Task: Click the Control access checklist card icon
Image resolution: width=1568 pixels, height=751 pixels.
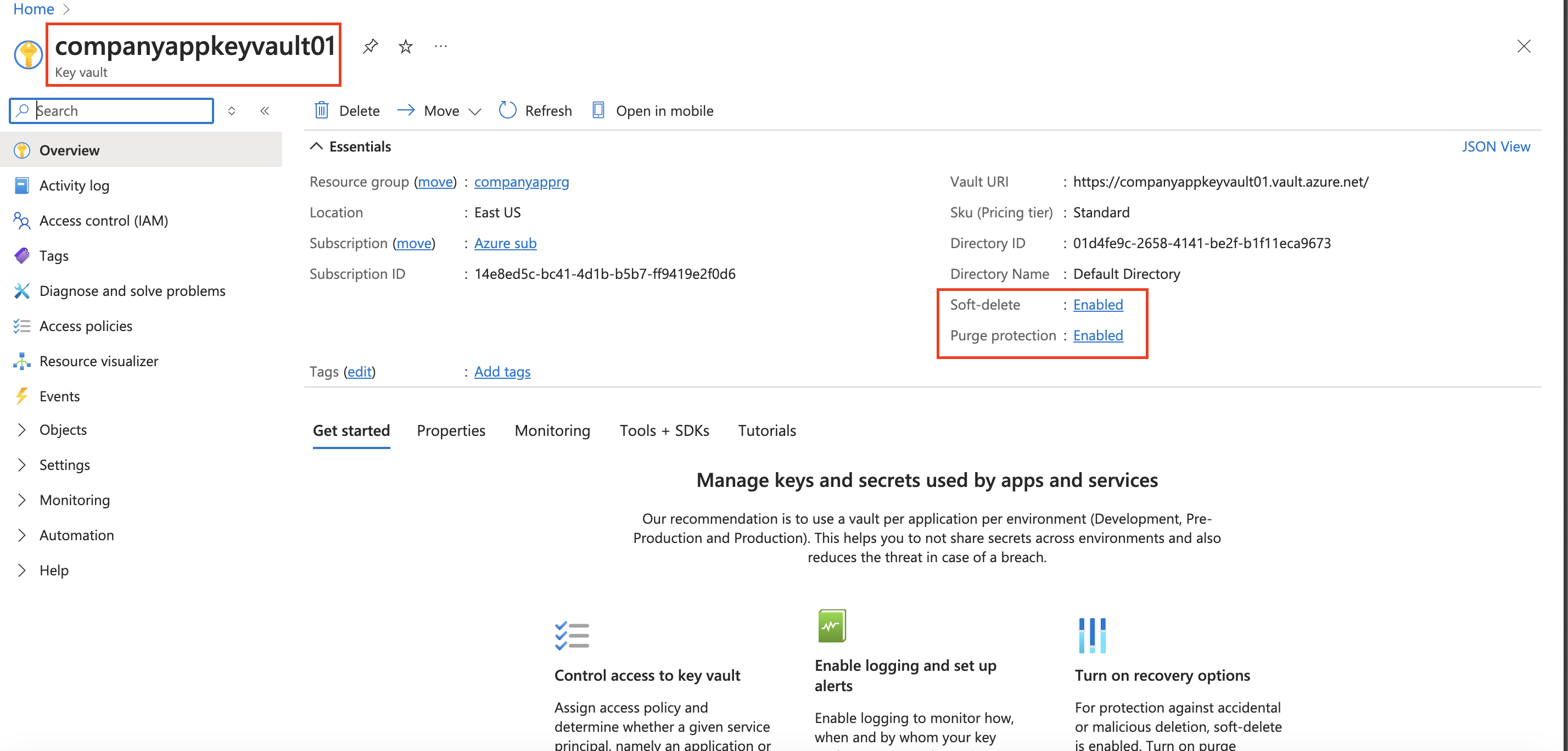Action: pyautogui.click(x=572, y=636)
